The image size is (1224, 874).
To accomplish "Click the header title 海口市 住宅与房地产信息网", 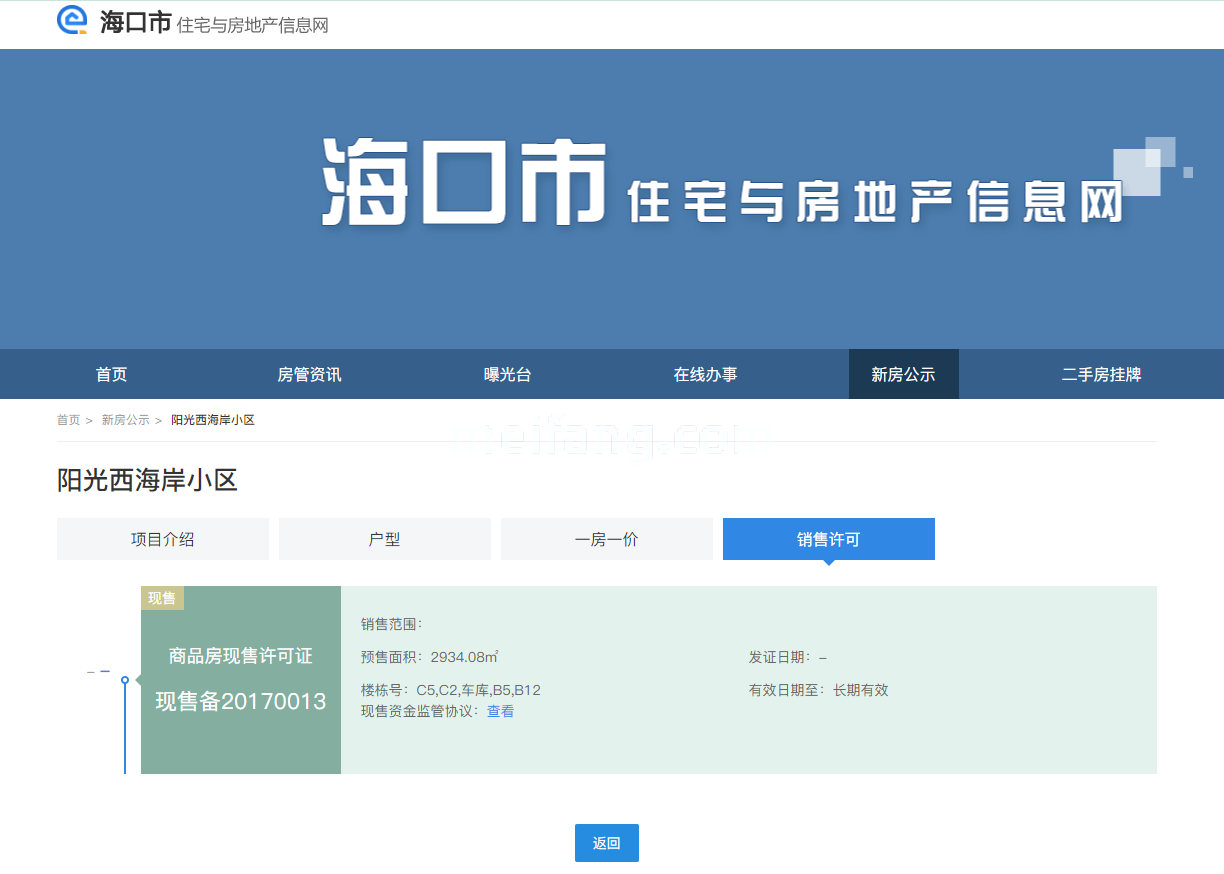I will click(214, 24).
